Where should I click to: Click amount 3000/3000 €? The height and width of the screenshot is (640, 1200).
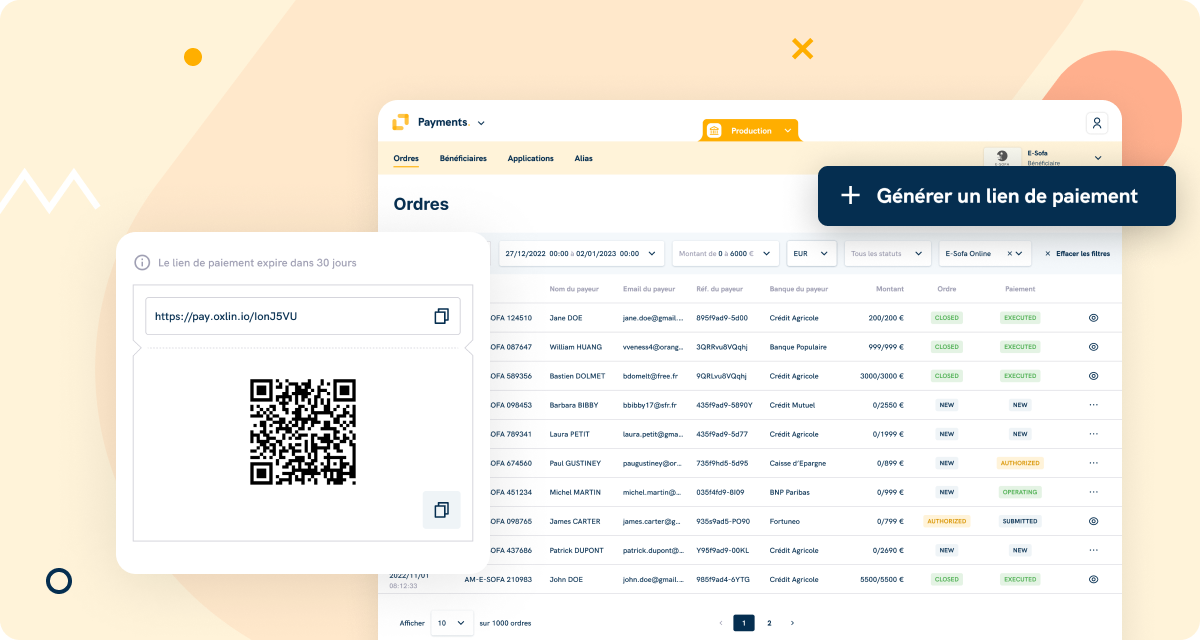(882, 376)
